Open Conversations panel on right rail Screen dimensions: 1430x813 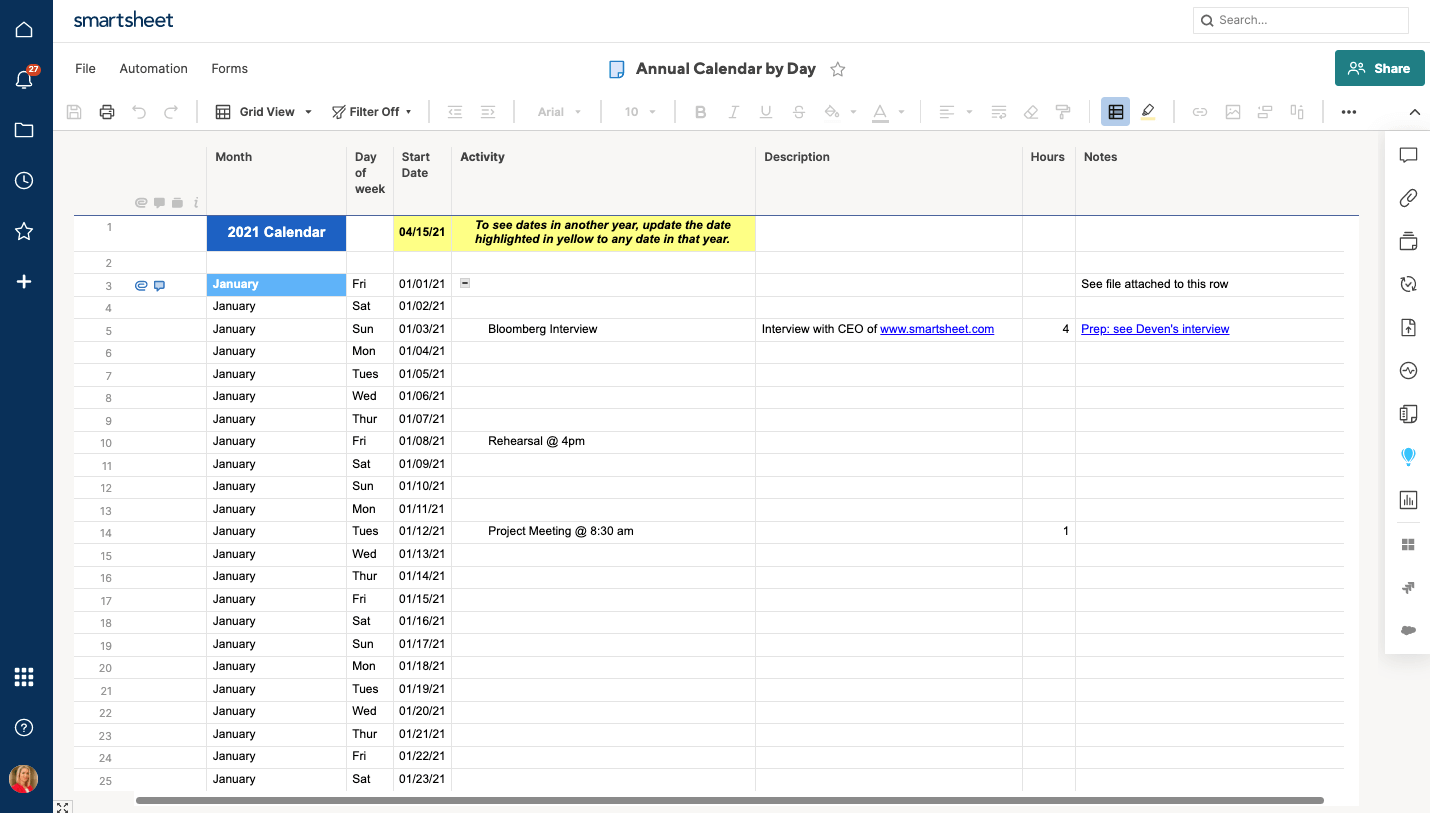click(1408, 155)
